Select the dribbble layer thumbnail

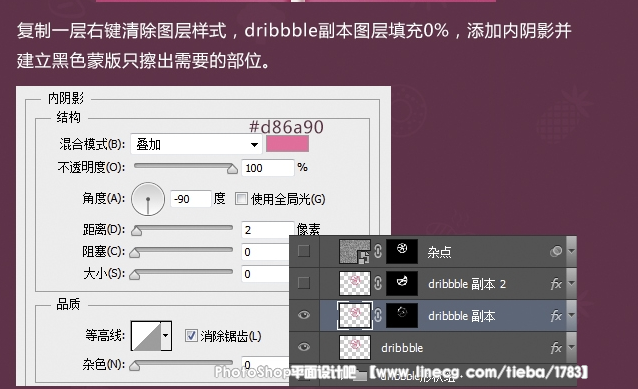355,347
